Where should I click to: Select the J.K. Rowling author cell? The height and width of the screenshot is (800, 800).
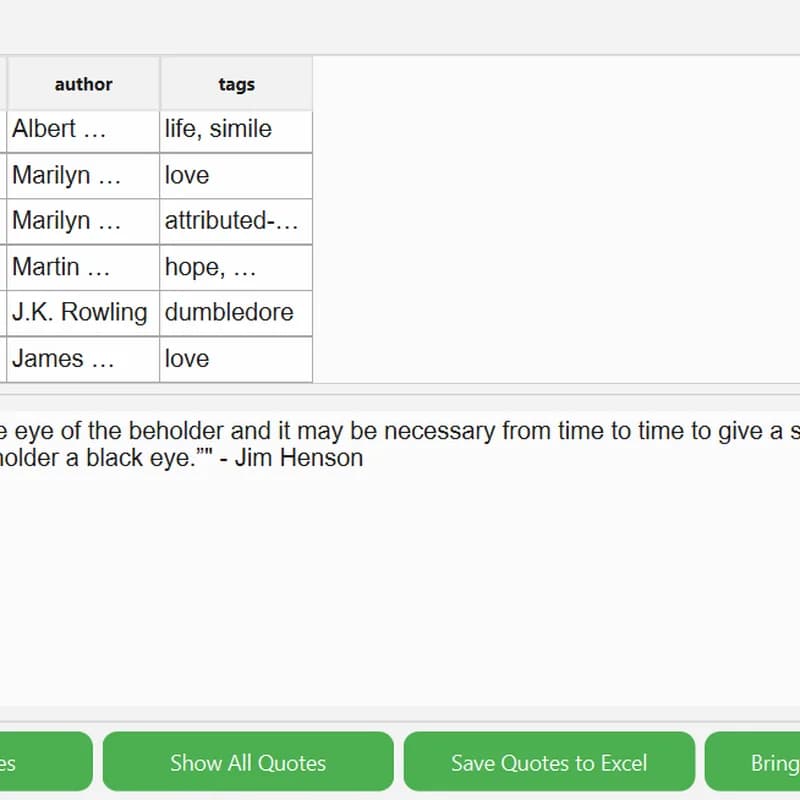pyautogui.click(x=83, y=313)
